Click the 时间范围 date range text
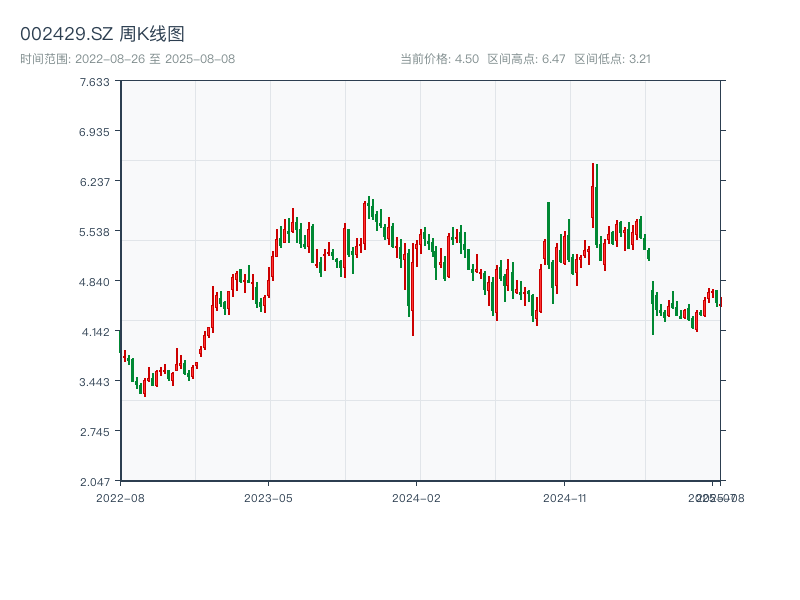The image size is (800, 600). click(127, 59)
